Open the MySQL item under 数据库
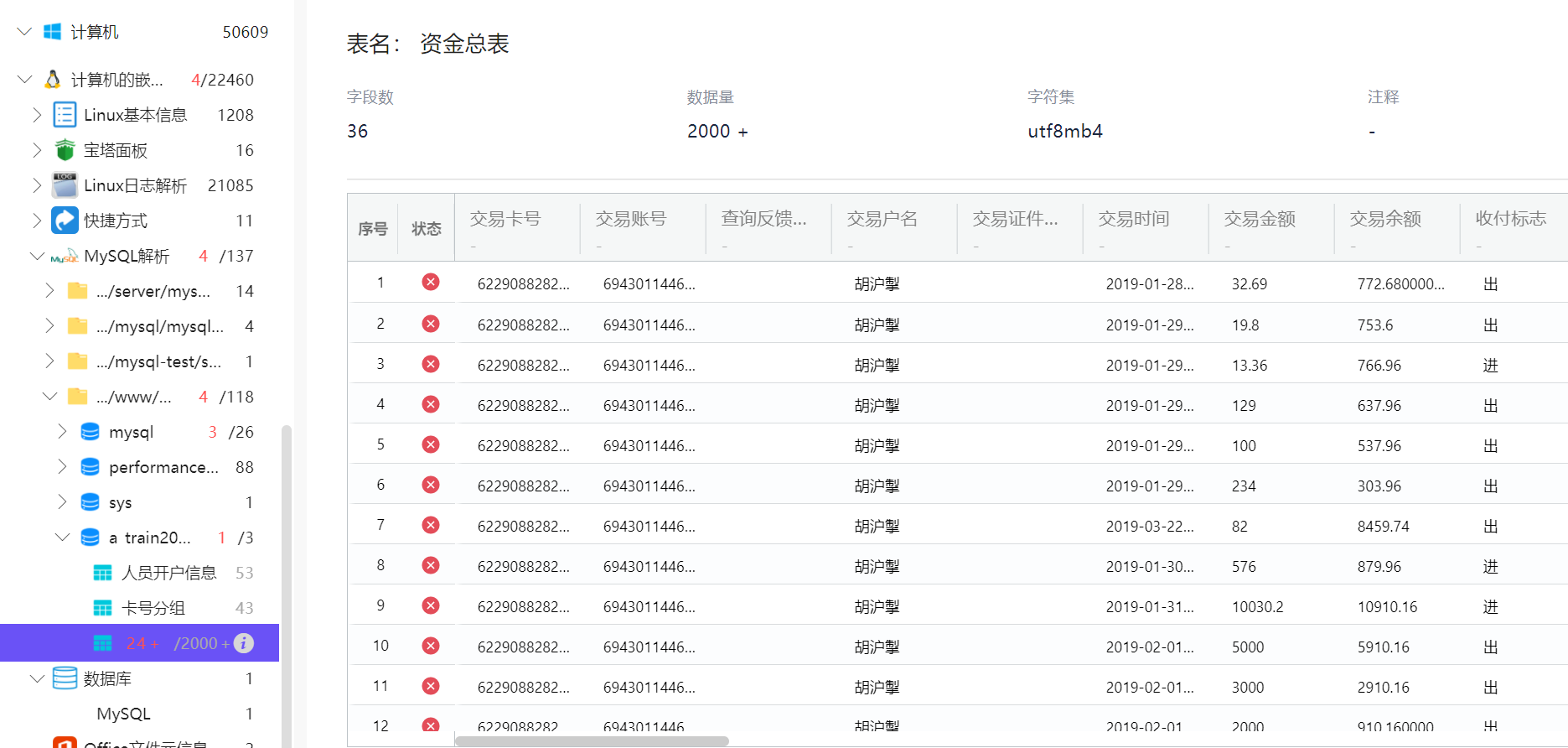The width and height of the screenshot is (1568, 748). 123,714
